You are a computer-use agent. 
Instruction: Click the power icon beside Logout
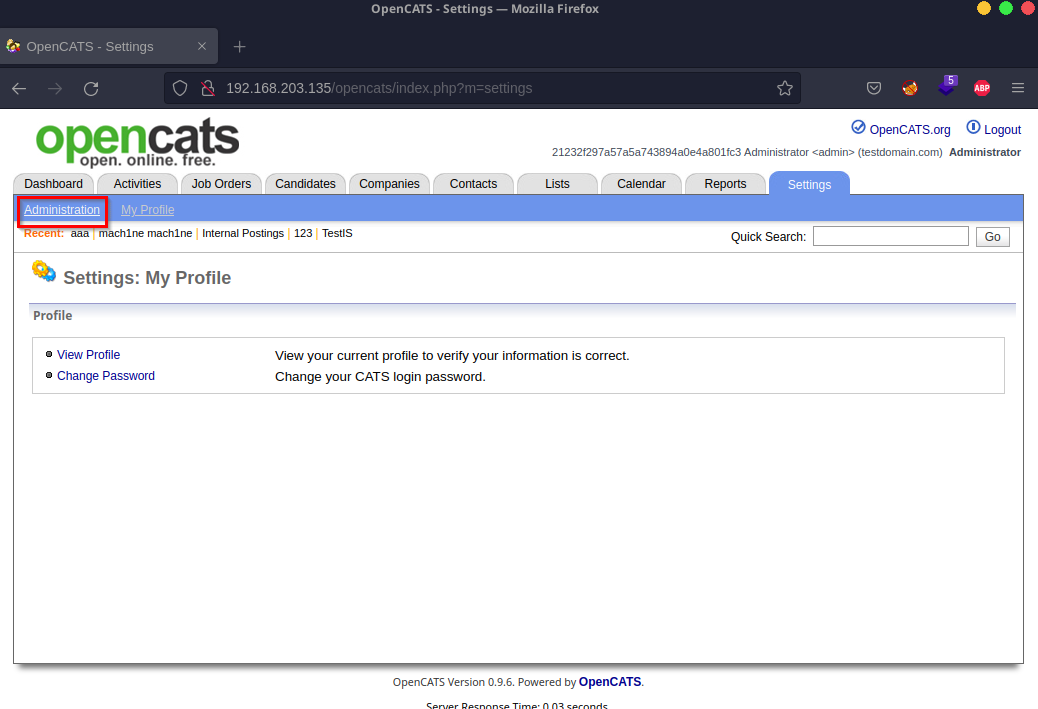point(973,127)
